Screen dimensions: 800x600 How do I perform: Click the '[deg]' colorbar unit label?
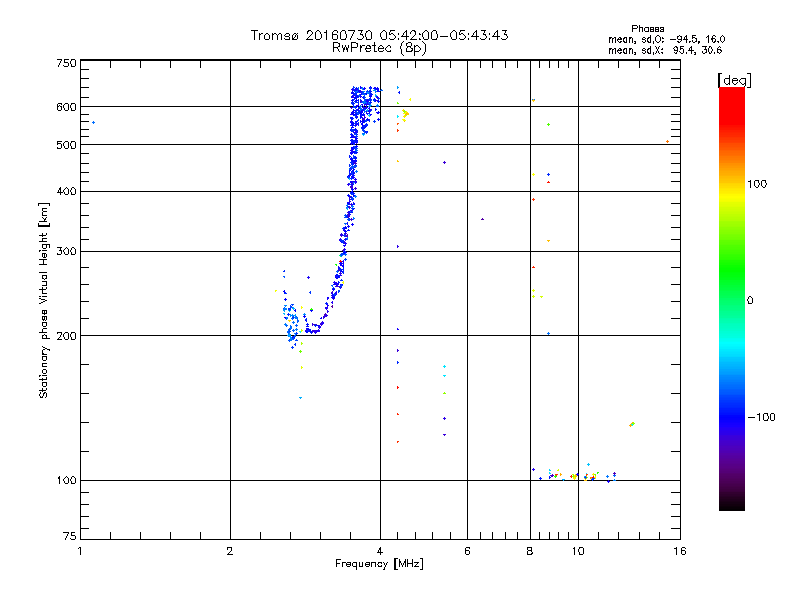734,80
